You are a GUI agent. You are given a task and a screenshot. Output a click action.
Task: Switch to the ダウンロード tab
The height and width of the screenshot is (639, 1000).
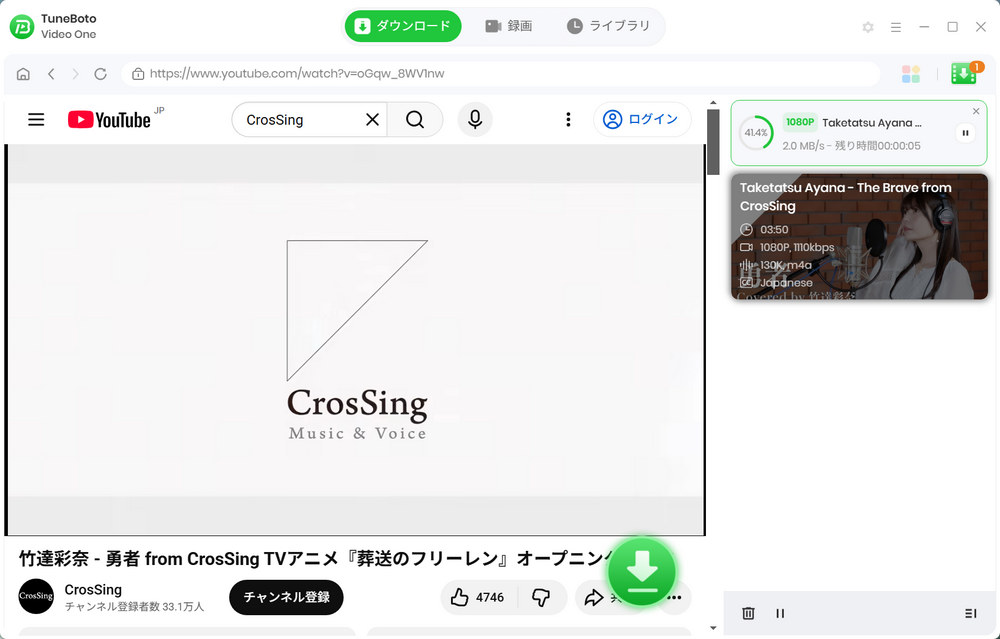(x=402, y=26)
